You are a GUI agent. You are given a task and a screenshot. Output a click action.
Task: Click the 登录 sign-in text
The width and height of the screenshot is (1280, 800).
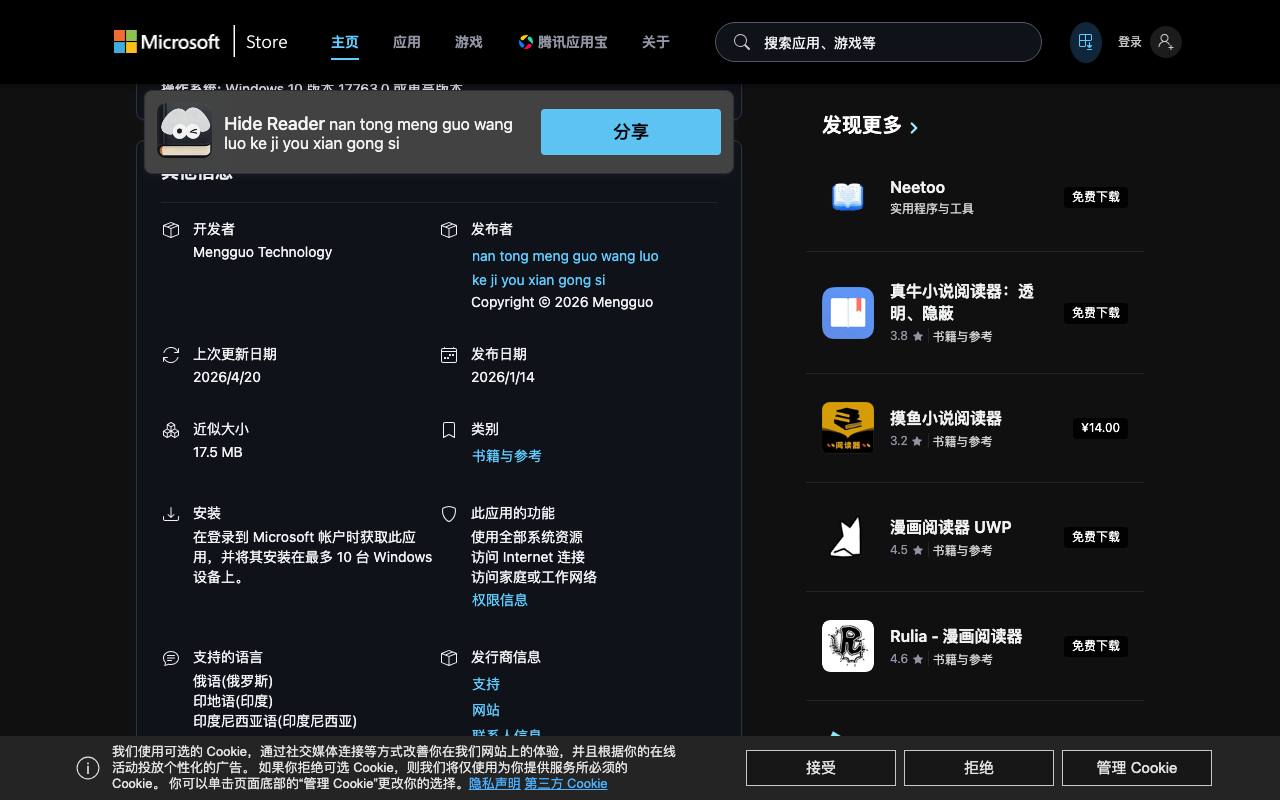[x=1130, y=42]
